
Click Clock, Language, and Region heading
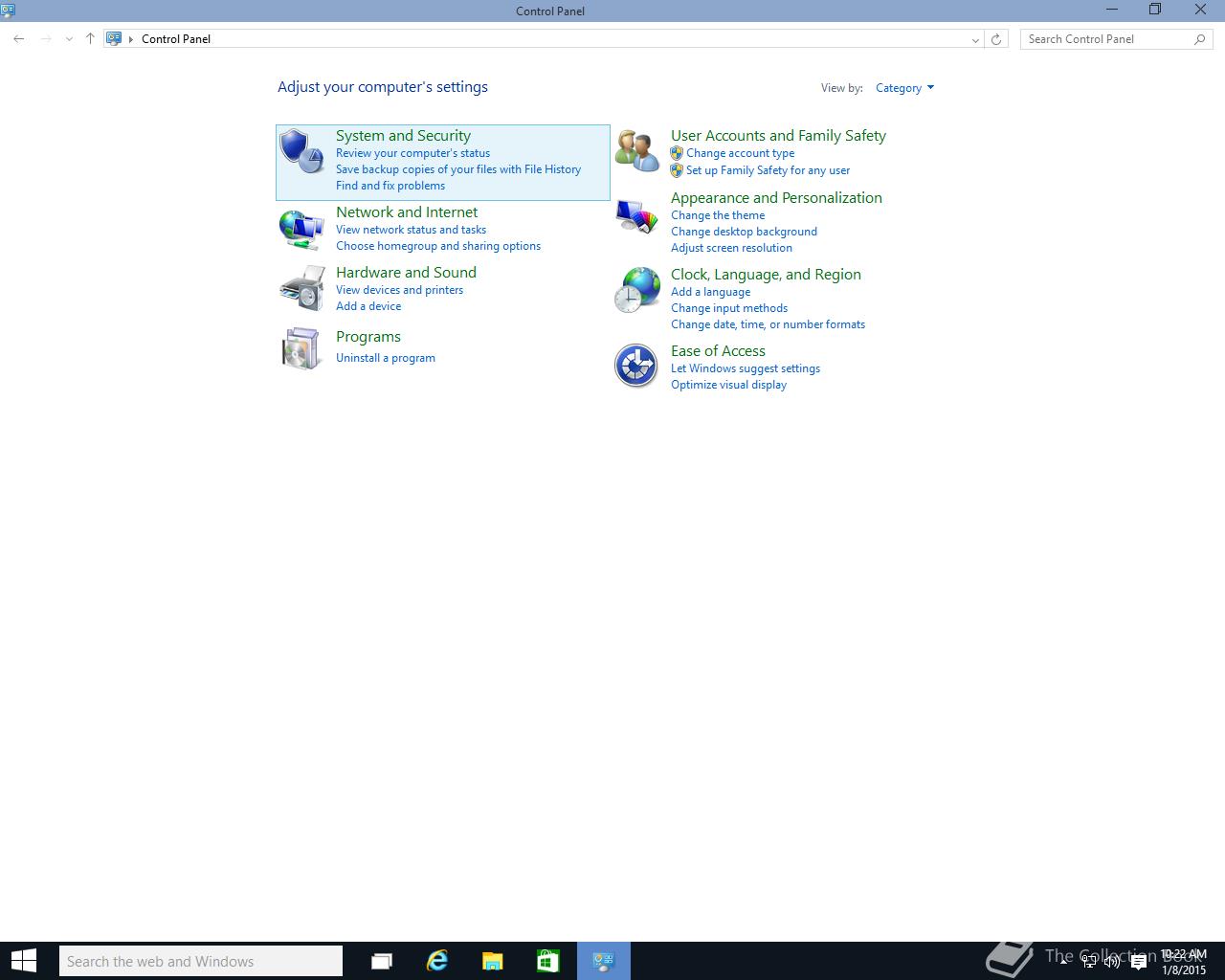[766, 275]
